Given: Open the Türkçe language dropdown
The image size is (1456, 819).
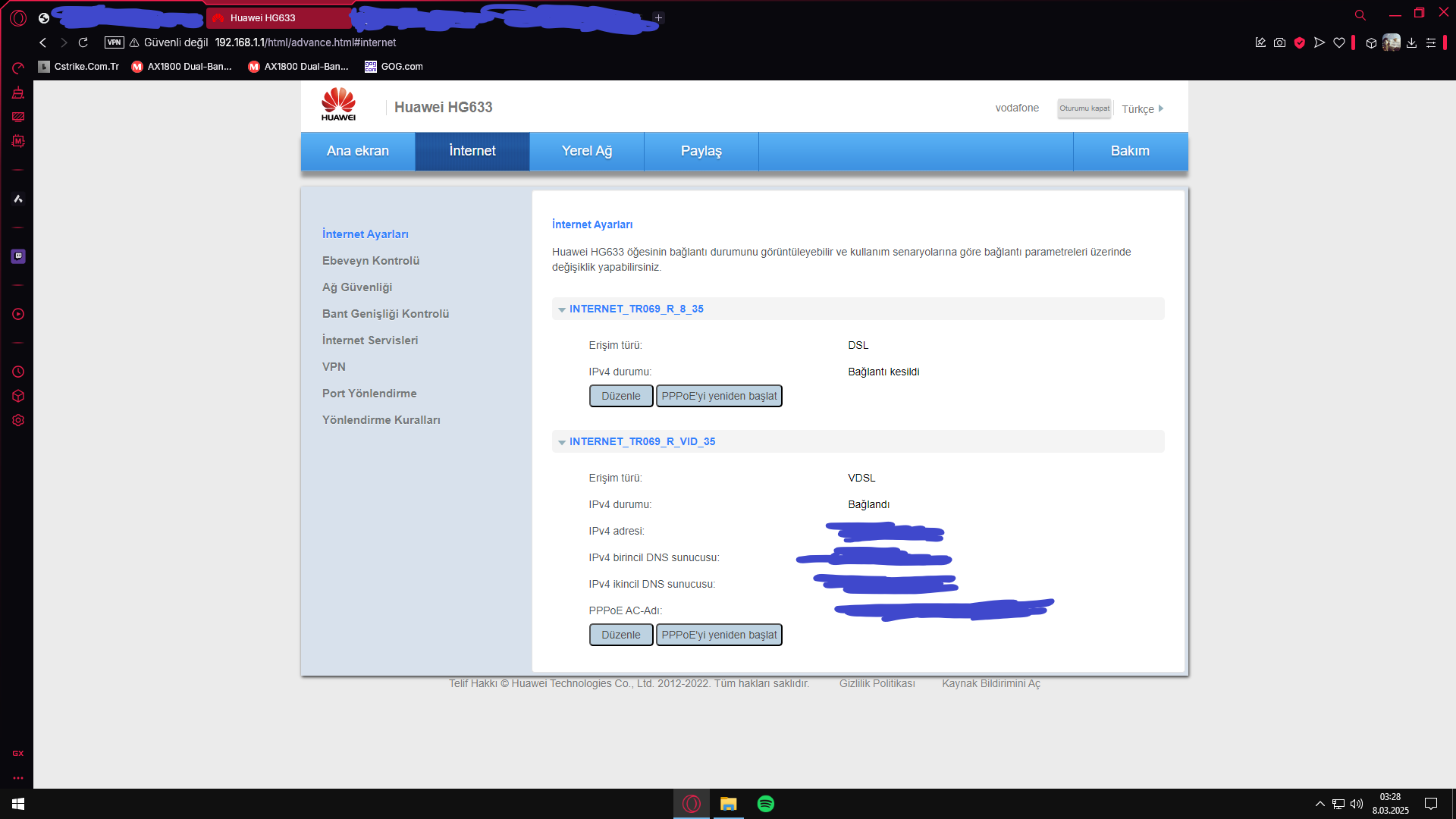Looking at the screenshot, I should 1142,109.
